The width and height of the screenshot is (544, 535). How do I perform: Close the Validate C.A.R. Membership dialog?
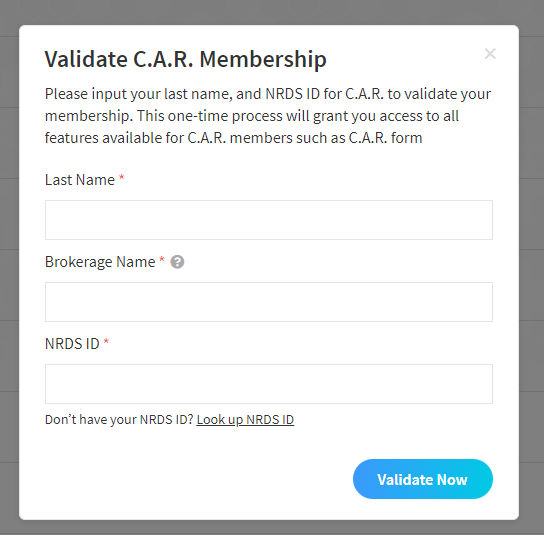click(490, 54)
